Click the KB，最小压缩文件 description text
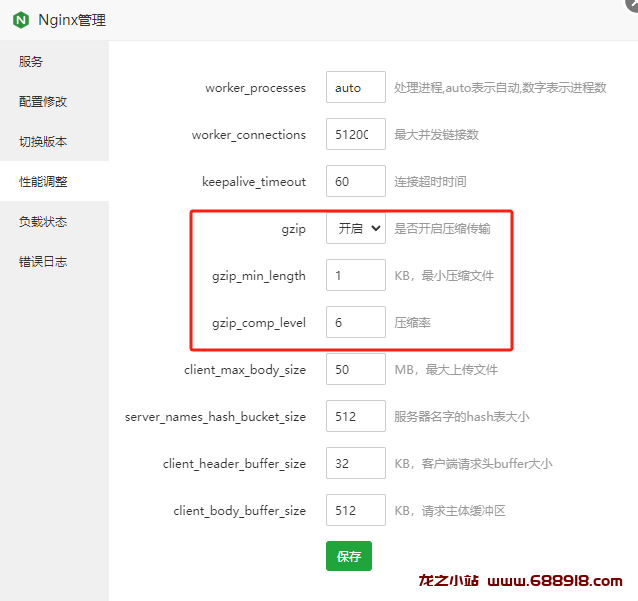 (x=444, y=276)
